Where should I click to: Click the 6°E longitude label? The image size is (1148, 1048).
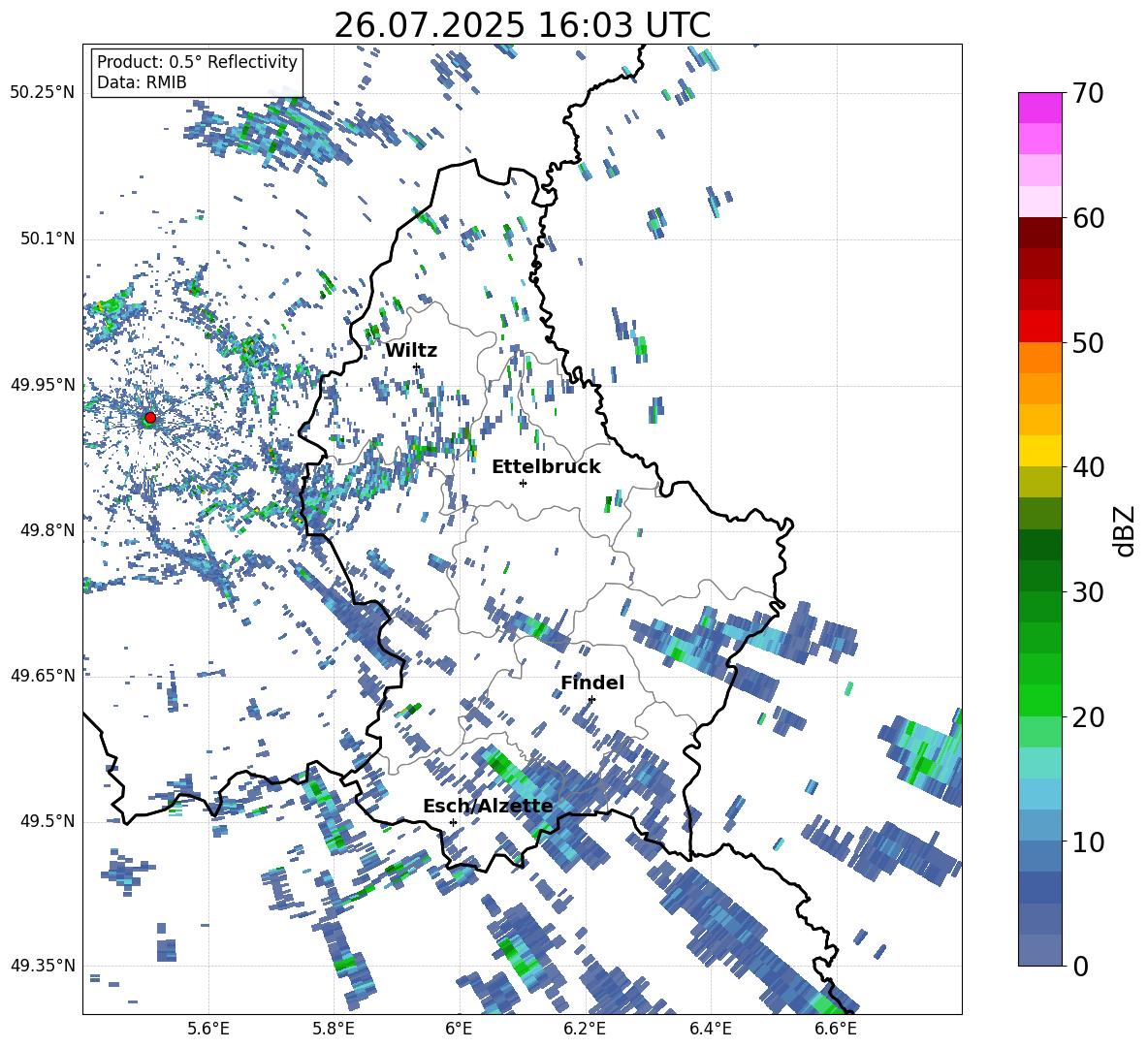tap(459, 1030)
